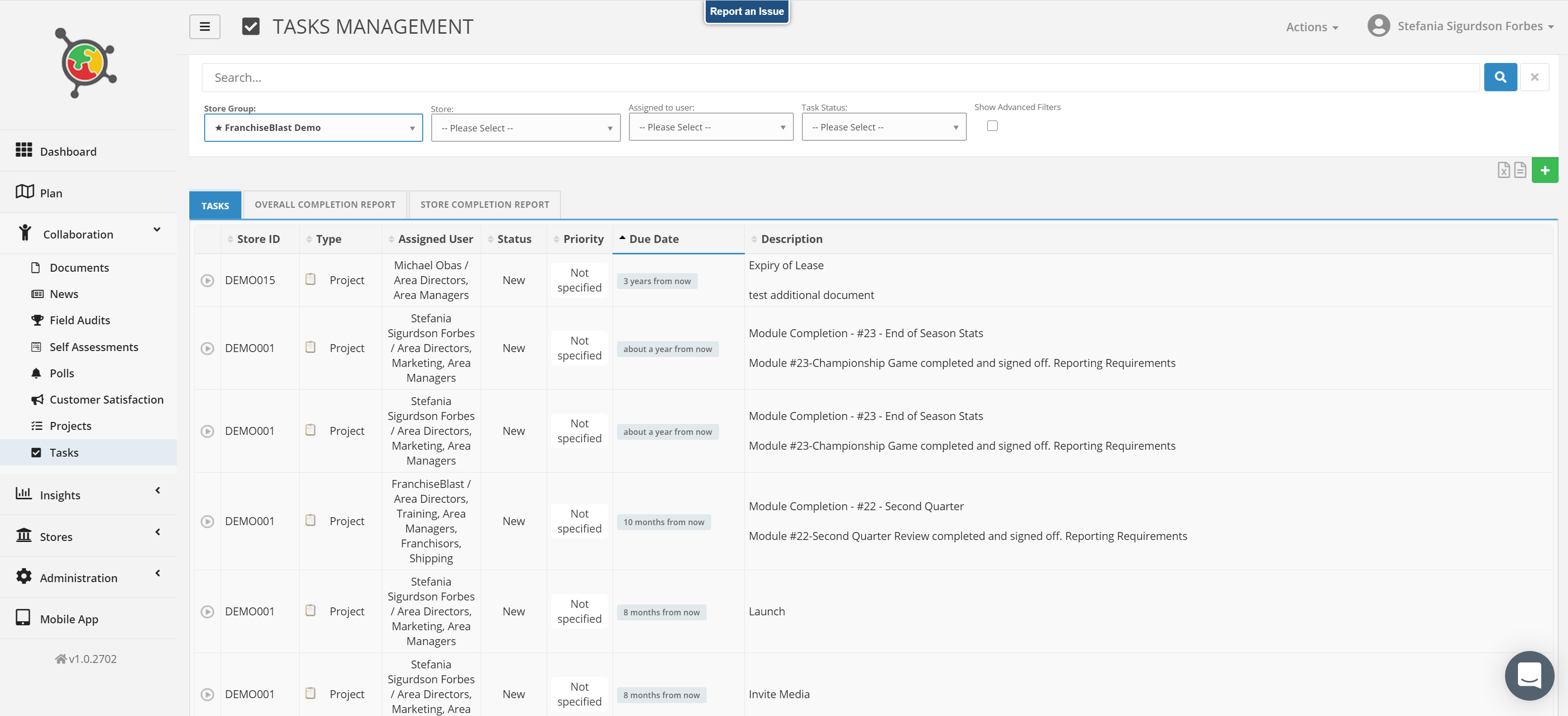The width and height of the screenshot is (1568, 716).
Task: Click the FranchiseBlast puzzle logo
Action: coord(86,63)
